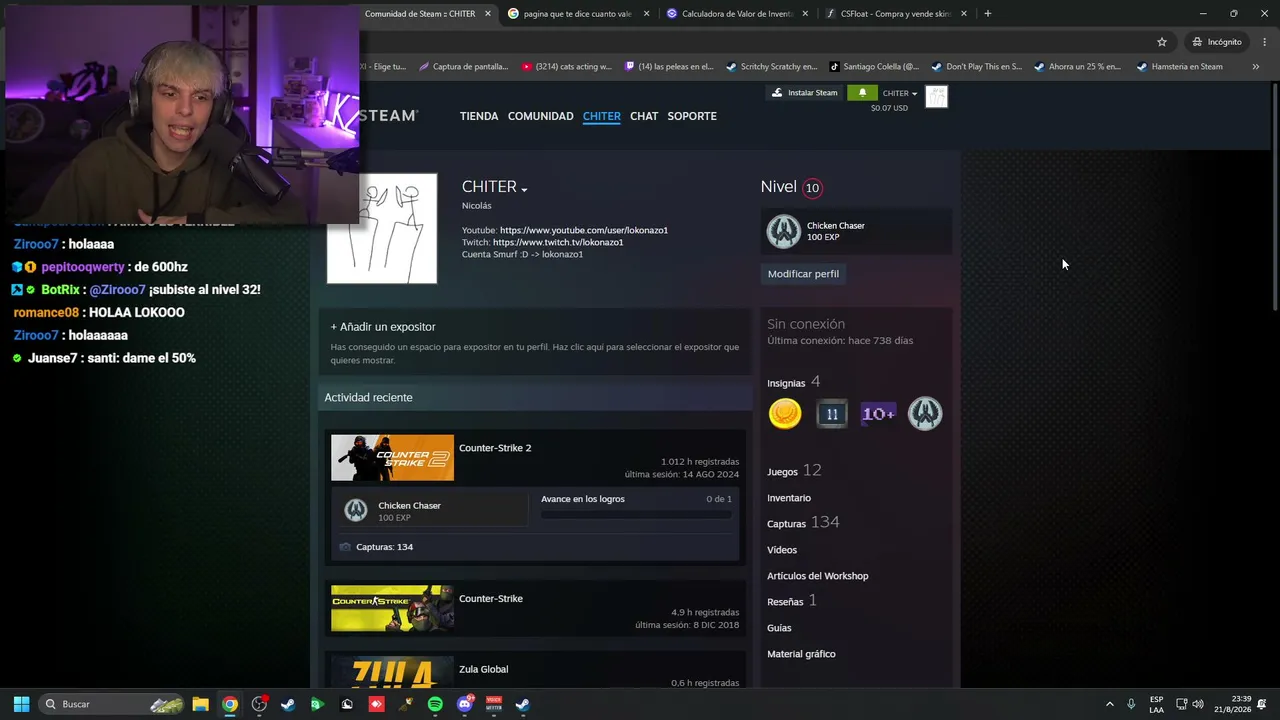Open the 10+ purple badge in Insignias

[878, 413]
